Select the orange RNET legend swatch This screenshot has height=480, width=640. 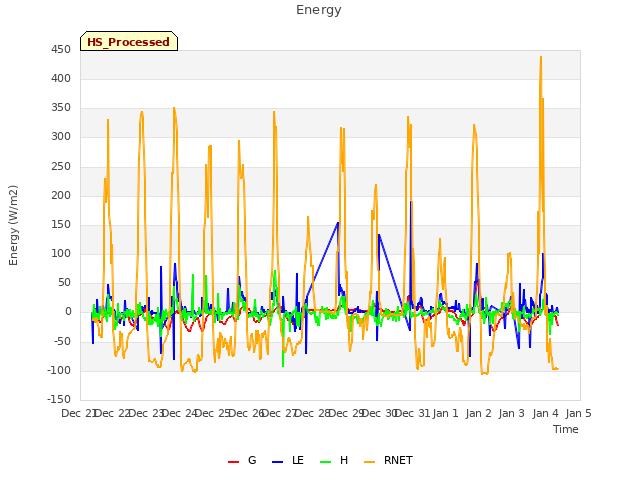coord(369,462)
